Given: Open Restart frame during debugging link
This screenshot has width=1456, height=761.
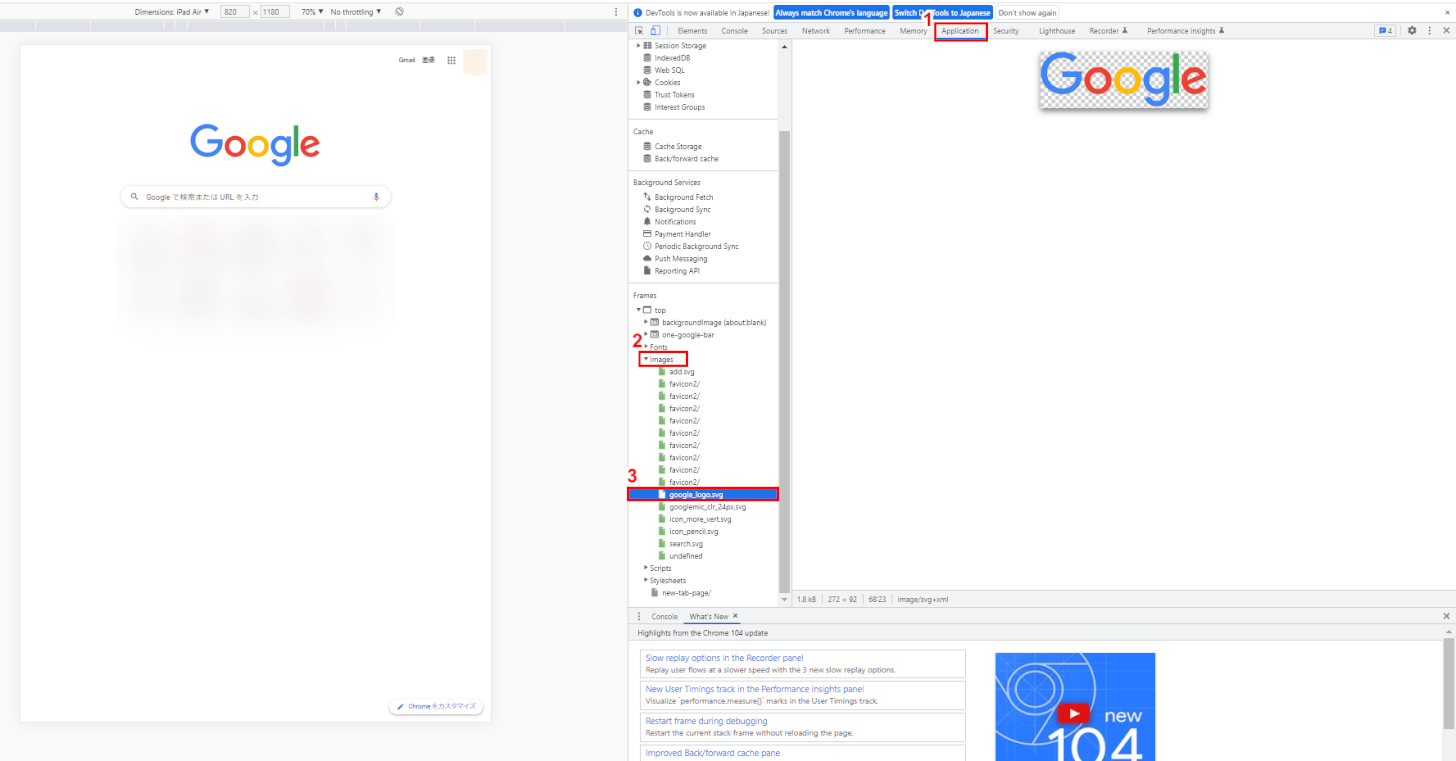Looking at the screenshot, I should (x=706, y=721).
